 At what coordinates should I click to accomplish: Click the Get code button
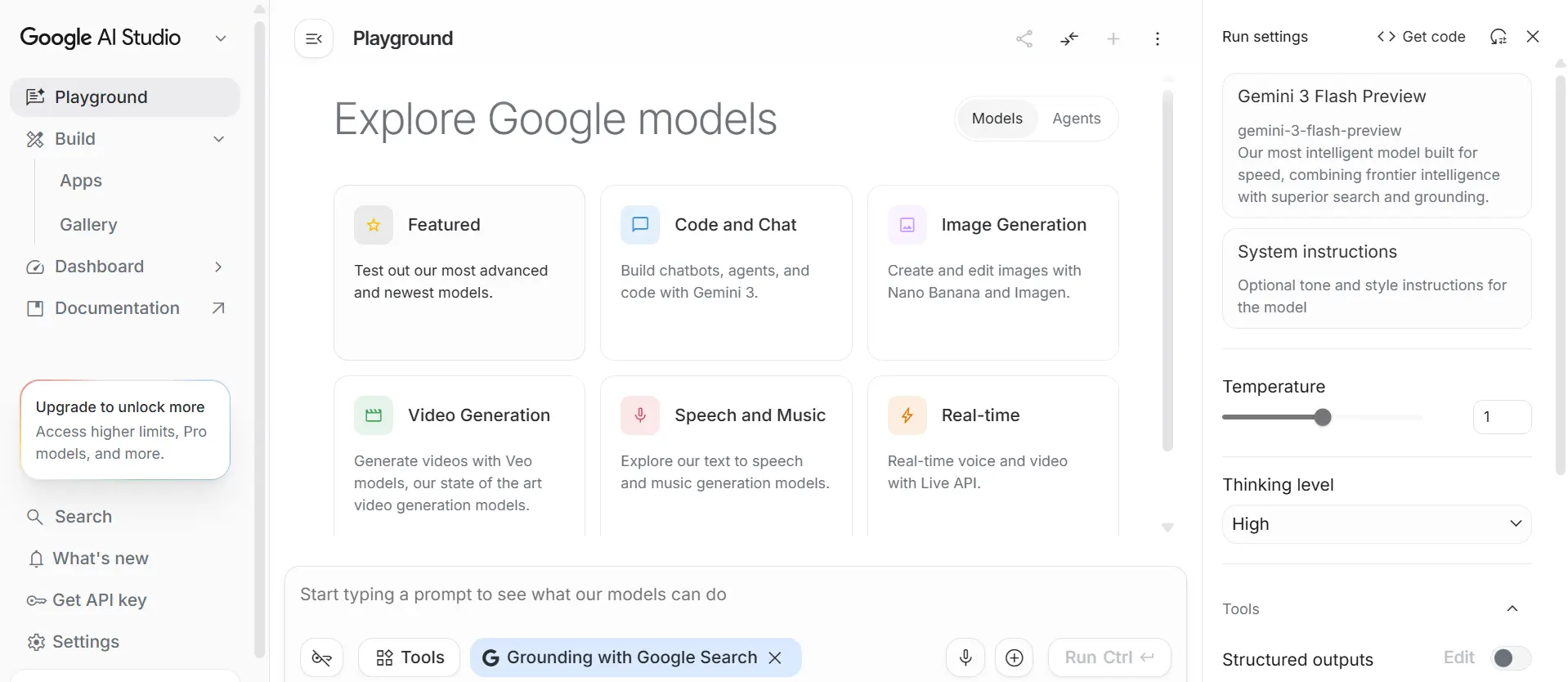click(x=1421, y=37)
